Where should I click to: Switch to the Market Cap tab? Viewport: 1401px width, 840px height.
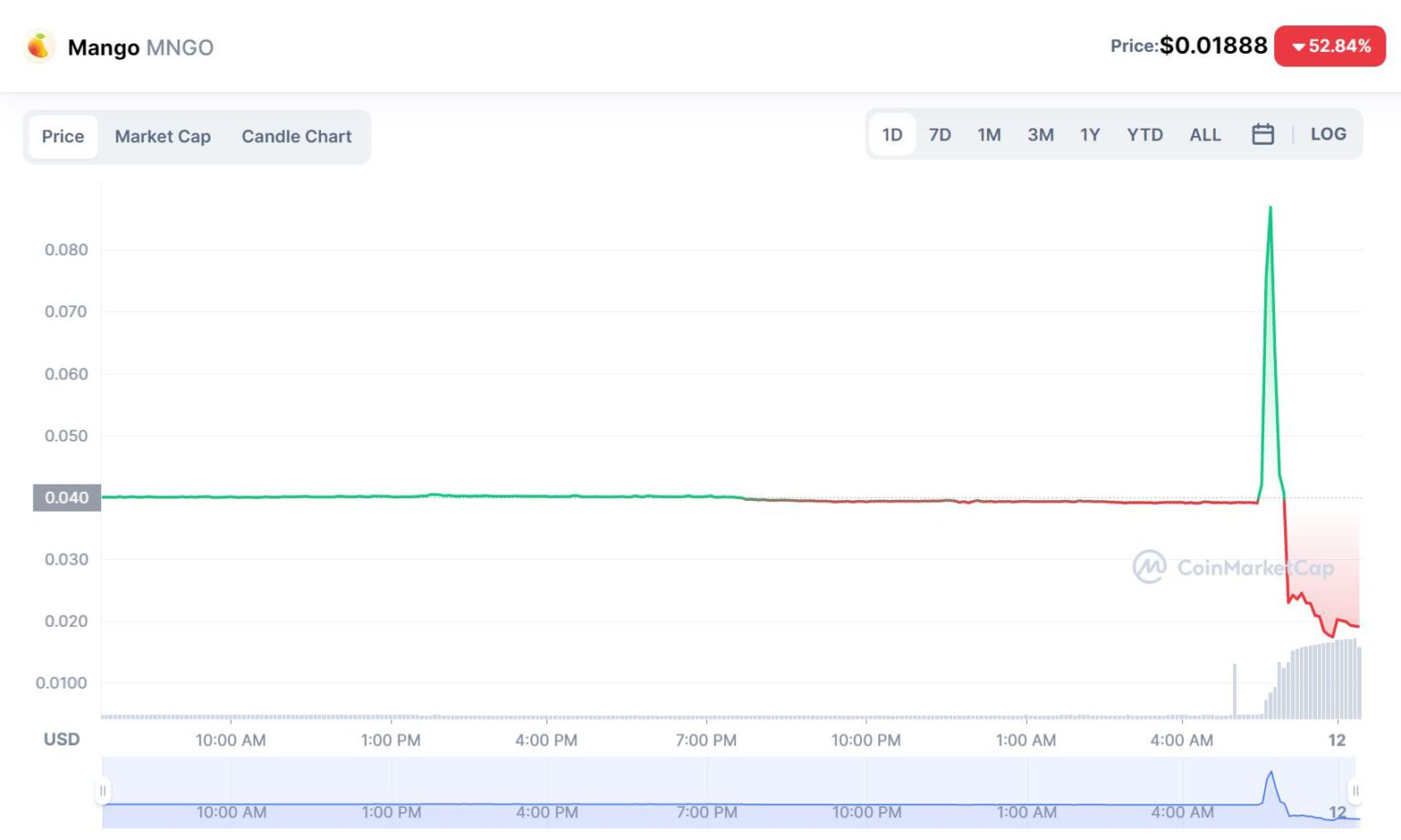pyautogui.click(x=162, y=137)
